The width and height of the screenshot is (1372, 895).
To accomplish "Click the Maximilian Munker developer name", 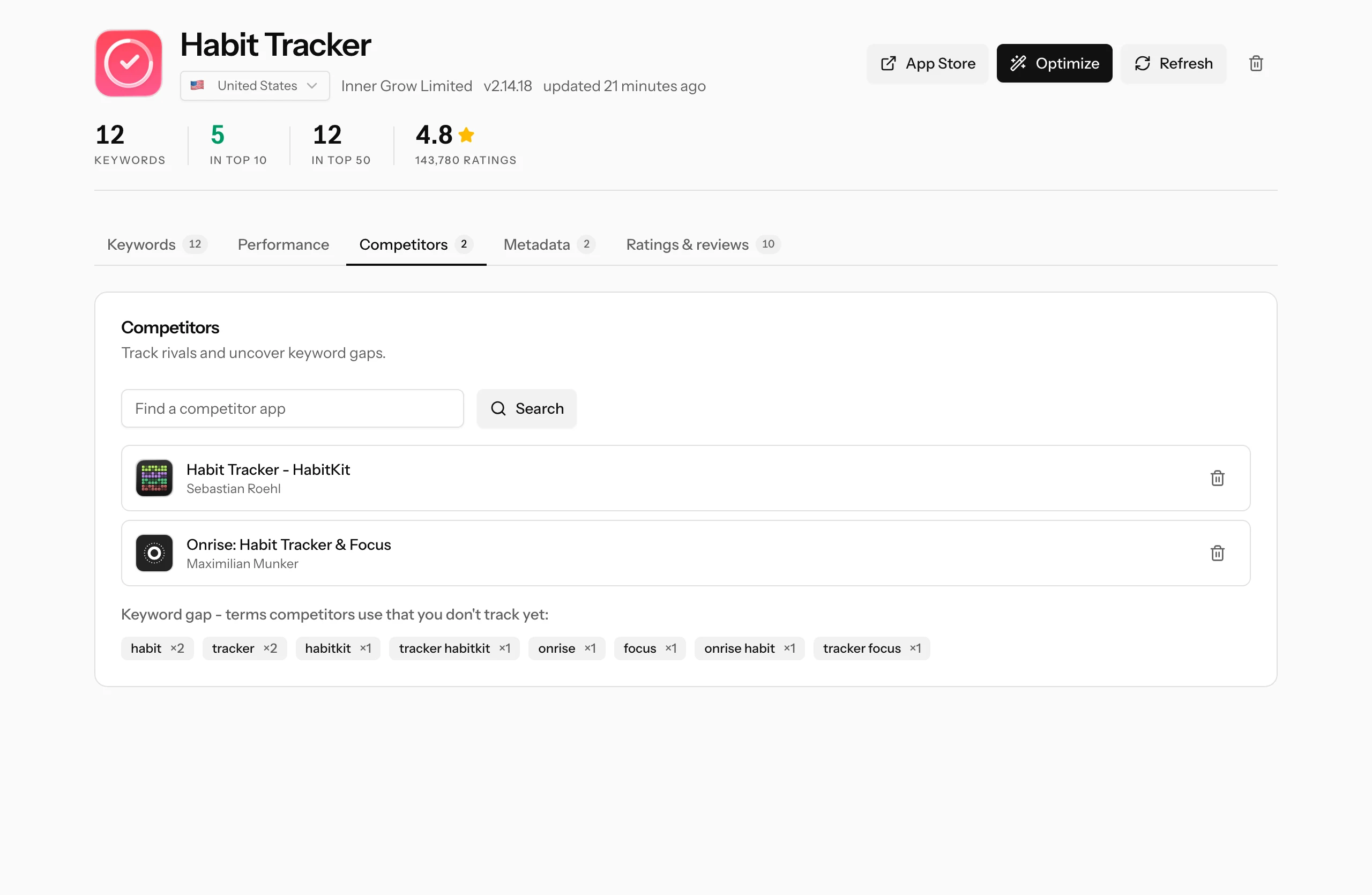I will point(242,564).
